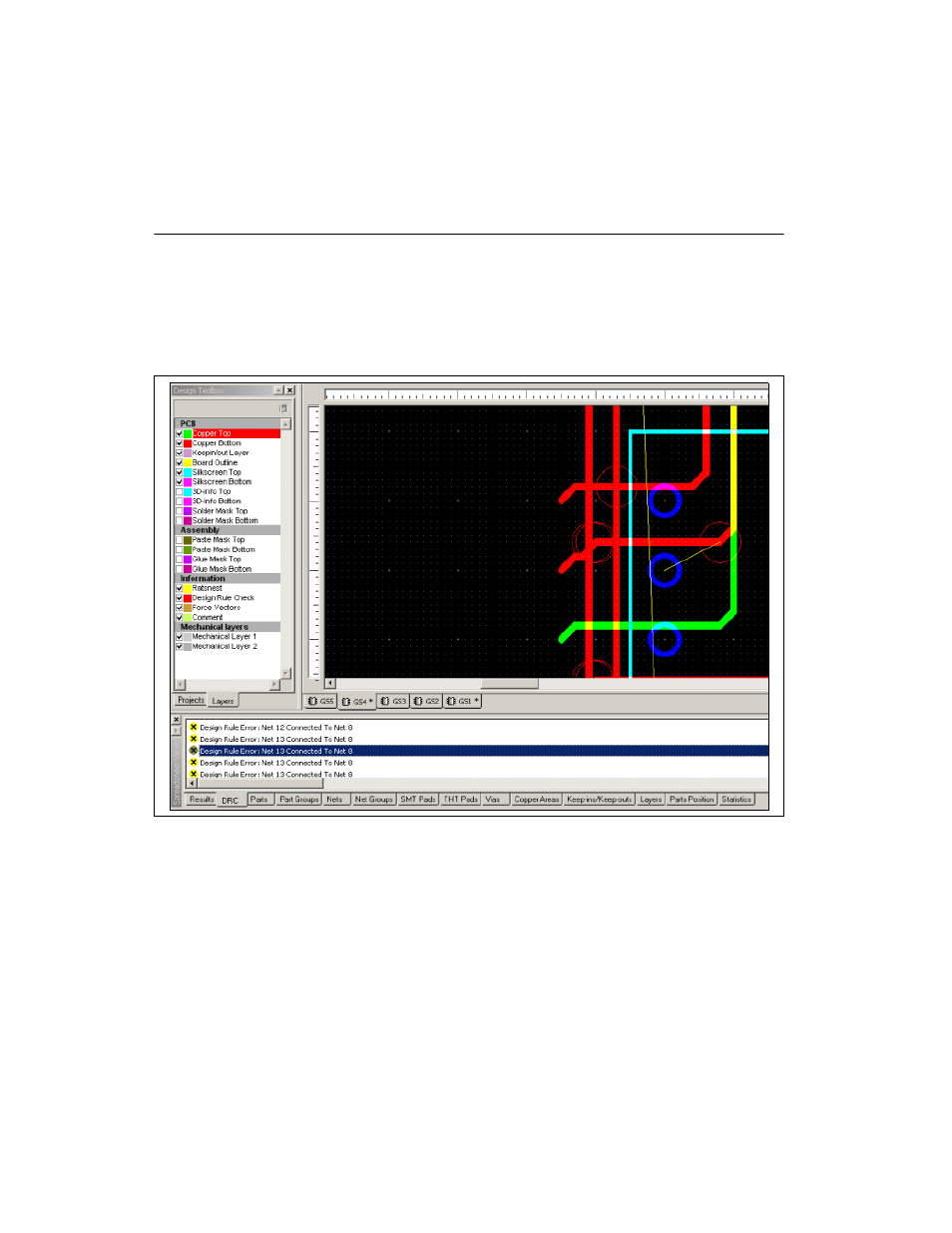Click Board Outline yellow color swatch
This screenshot has width=952, height=1233.
[188, 462]
